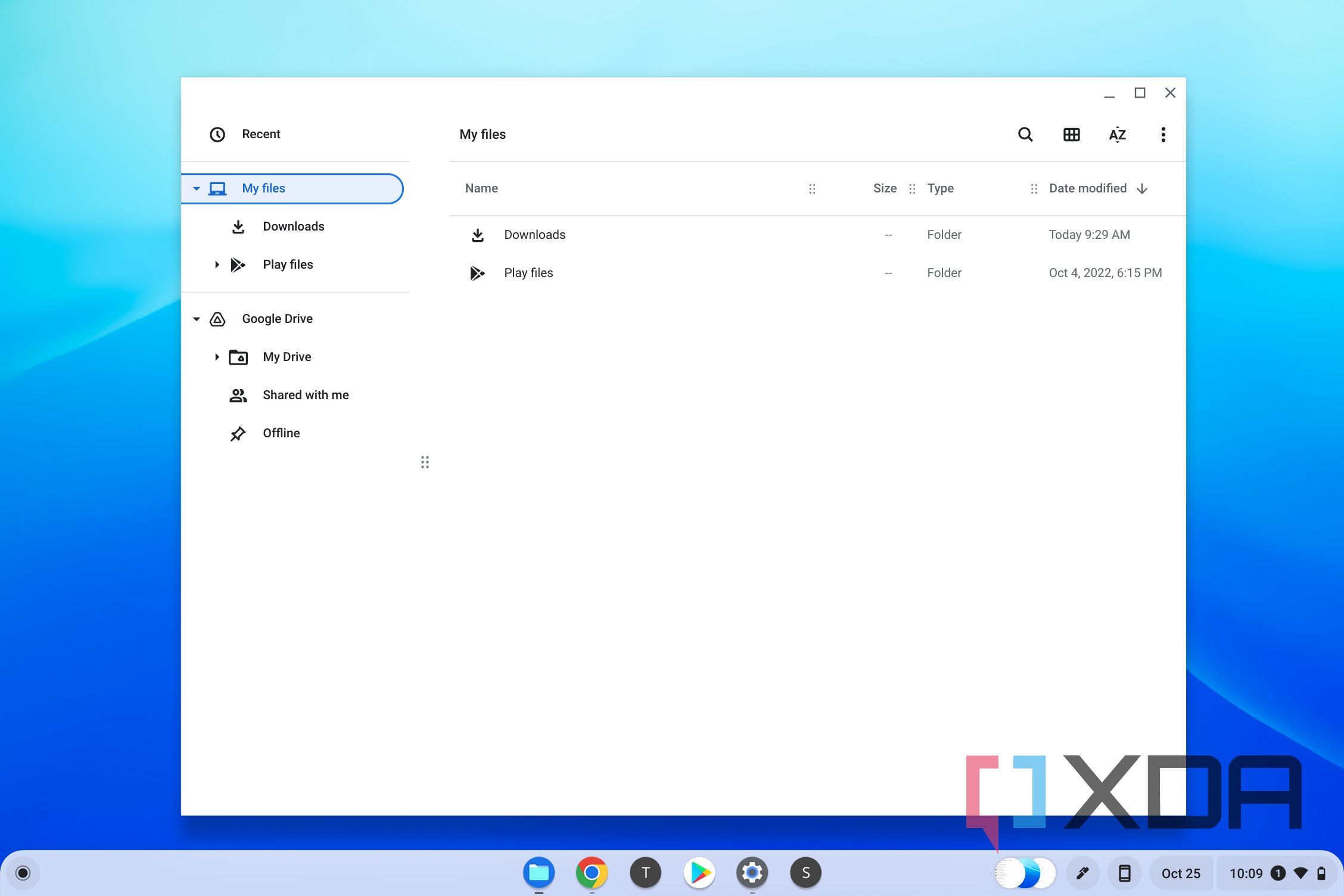Open the search icon in Files
Viewport: 1344px width, 896px height.
[x=1025, y=135]
